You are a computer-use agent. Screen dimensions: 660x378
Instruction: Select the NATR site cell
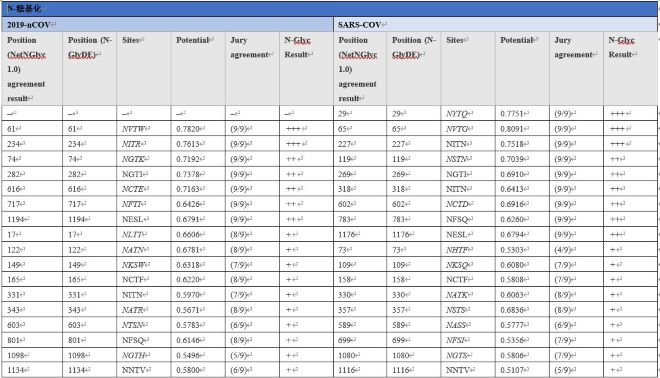coord(144,310)
